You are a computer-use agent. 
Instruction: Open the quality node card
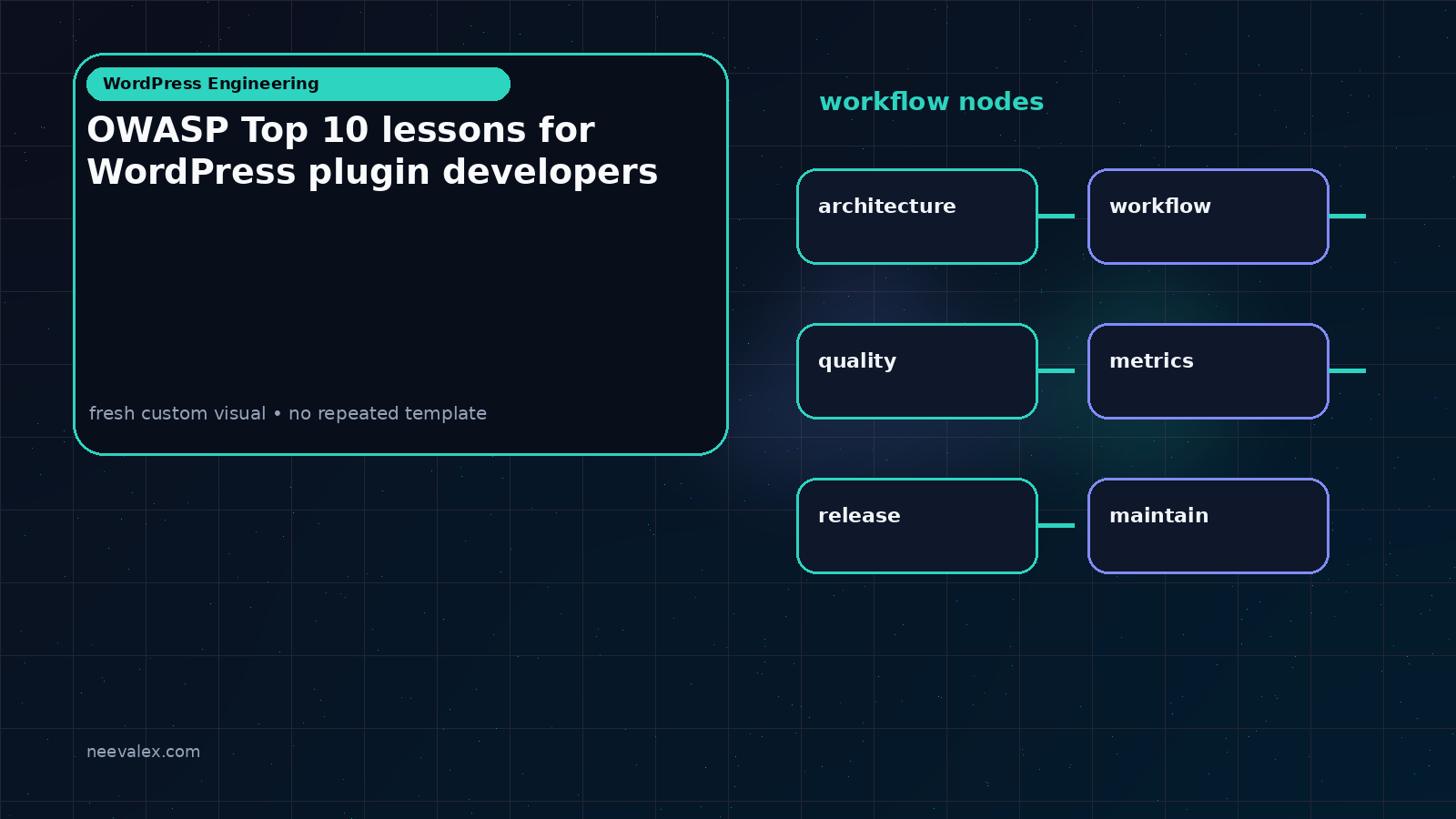[x=917, y=371]
